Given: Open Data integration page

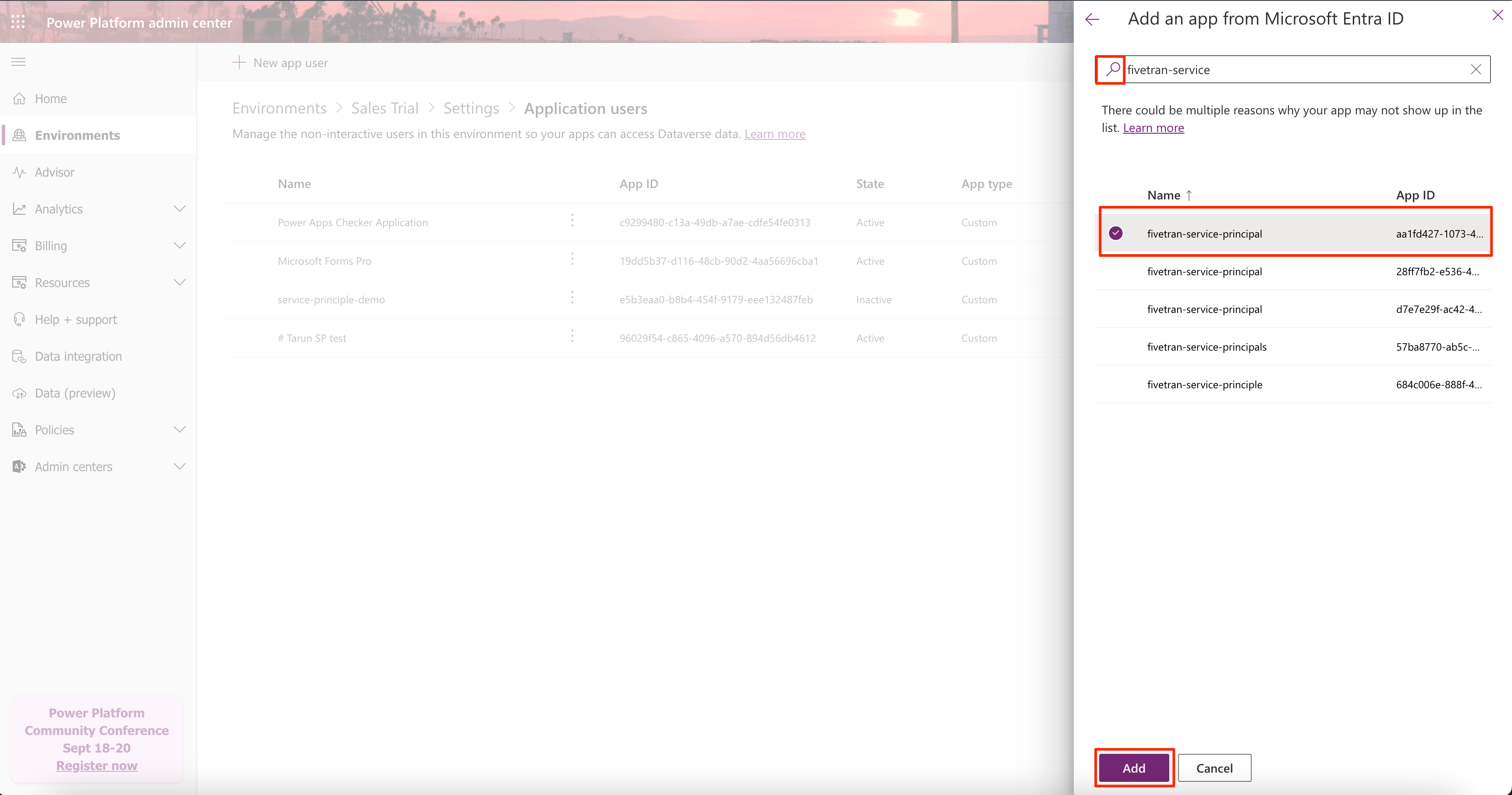Looking at the screenshot, I should point(78,356).
